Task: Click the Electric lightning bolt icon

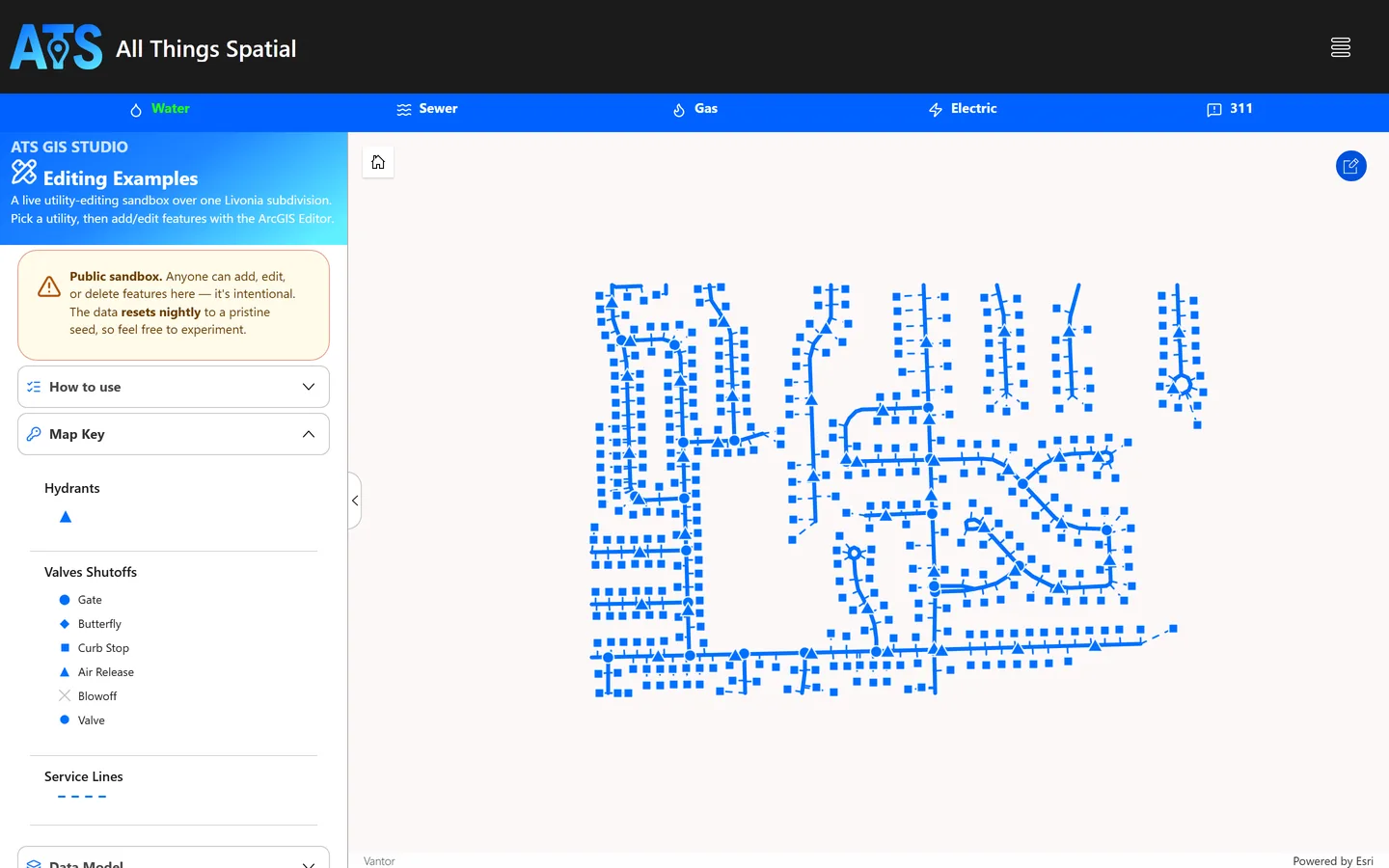Action: click(x=936, y=110)
